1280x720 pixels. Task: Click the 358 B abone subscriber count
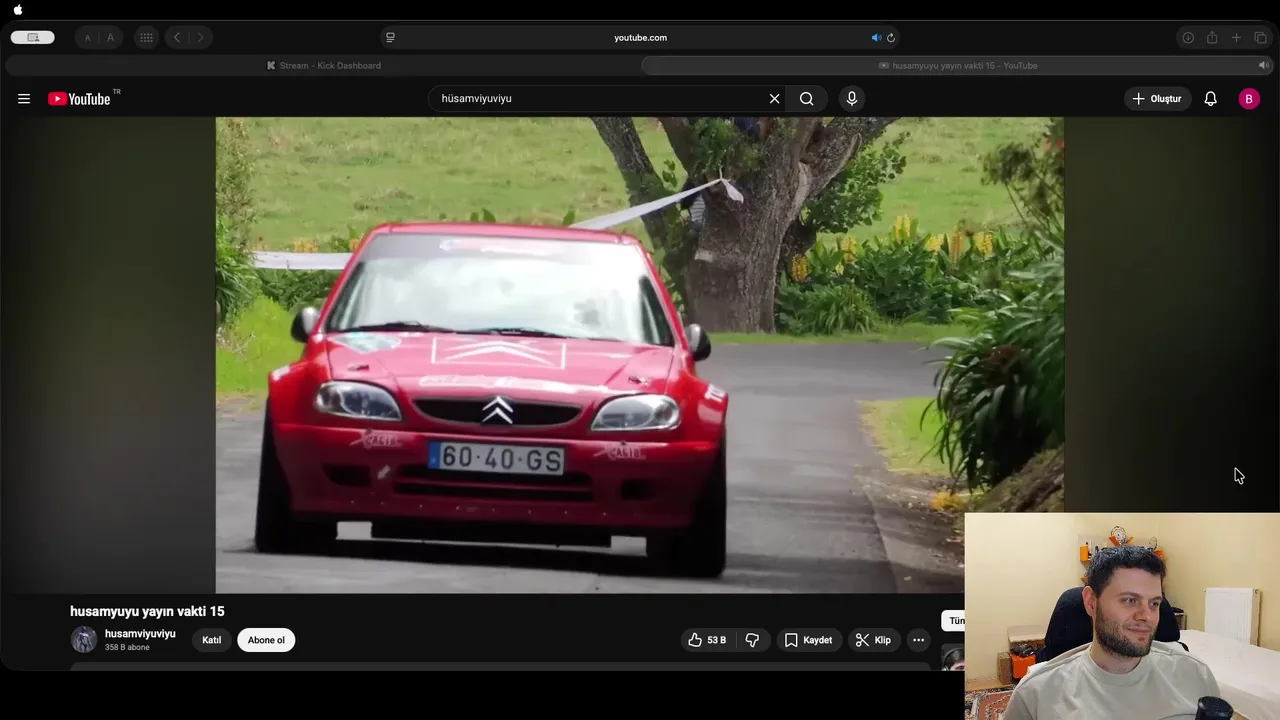tap(127, 648)
